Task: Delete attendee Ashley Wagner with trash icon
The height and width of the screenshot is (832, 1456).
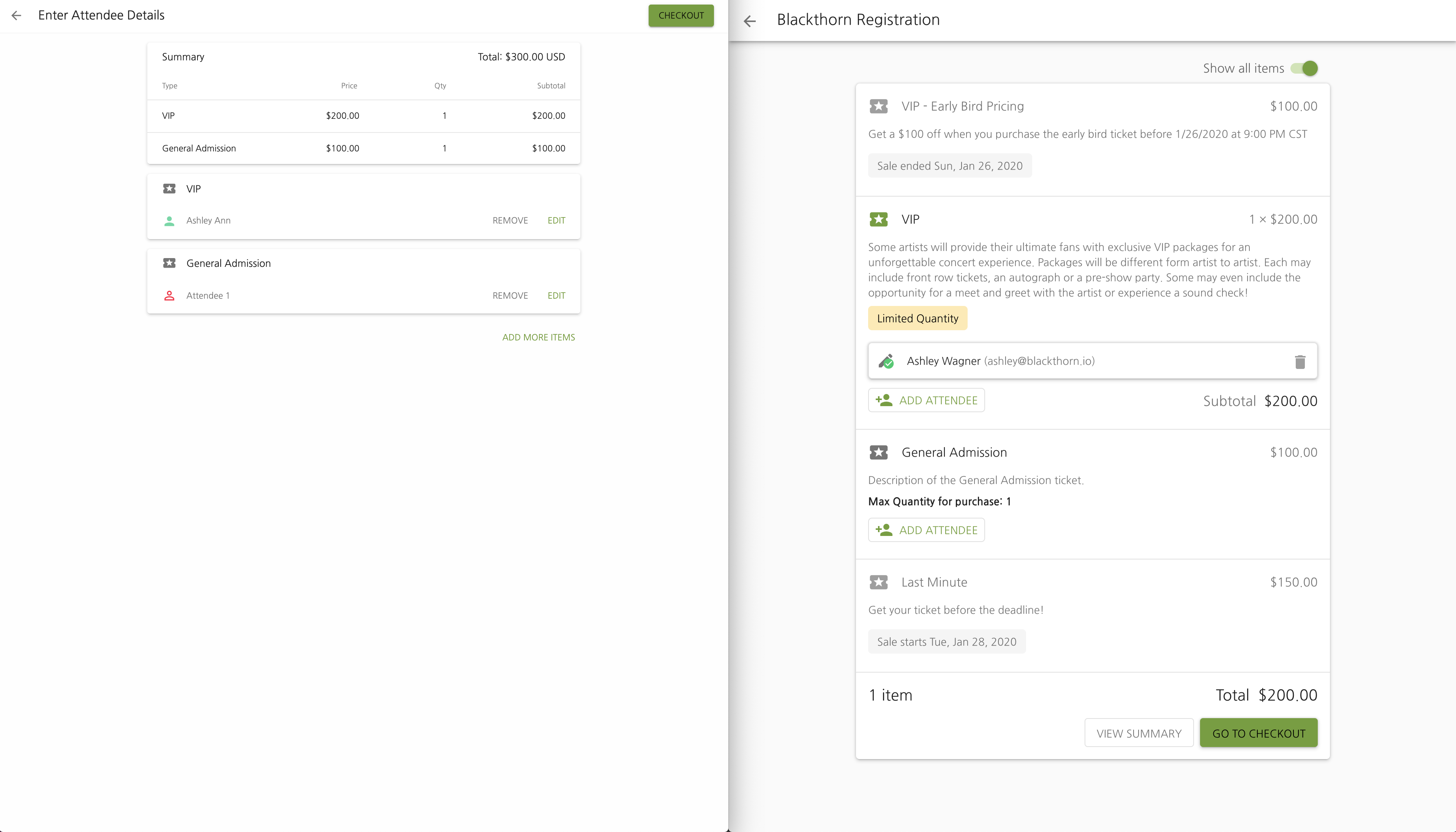Action: pyautogui.click(x=1300, y=362)
